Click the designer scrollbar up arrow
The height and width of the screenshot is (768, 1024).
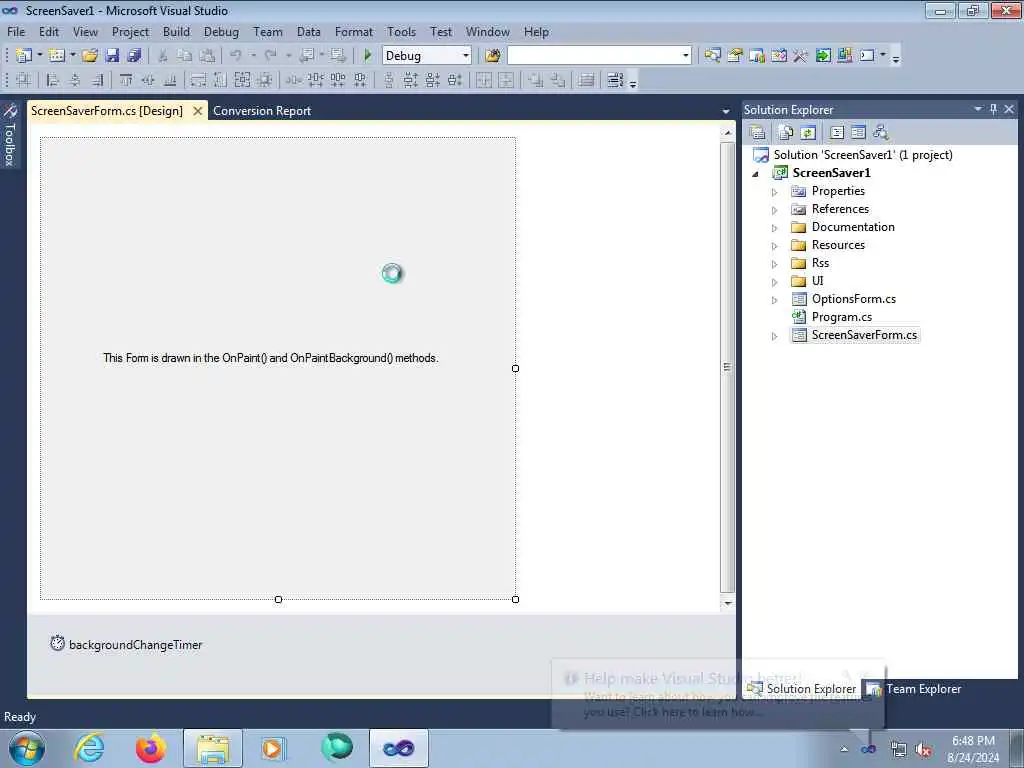728,133
